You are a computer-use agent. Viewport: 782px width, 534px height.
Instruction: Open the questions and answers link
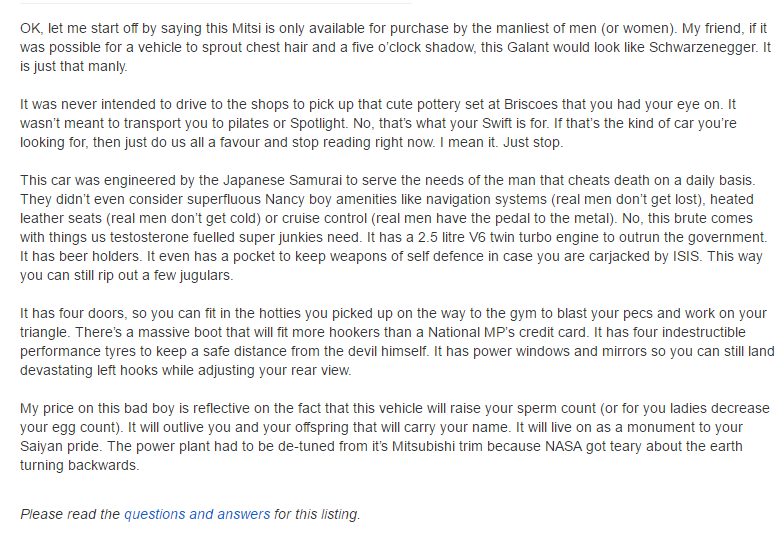point(197,514)
